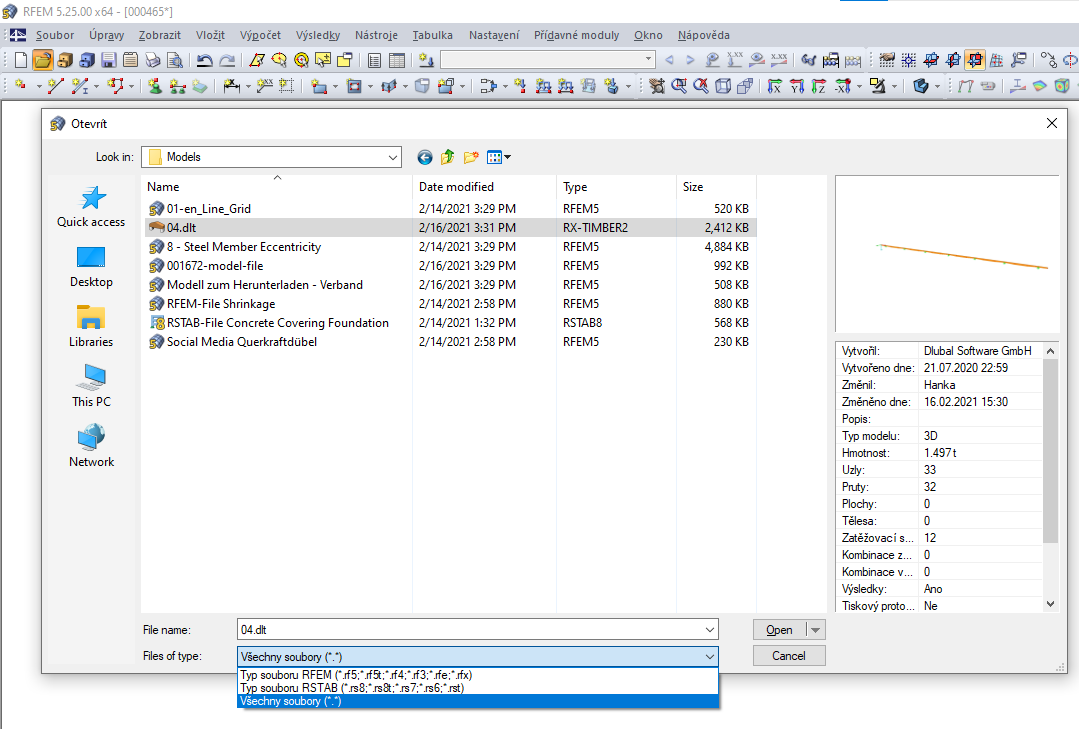This screenshot has height=729, width=1079.
Task: Open the Výpočet menu
Action: [x=260, y=35]
